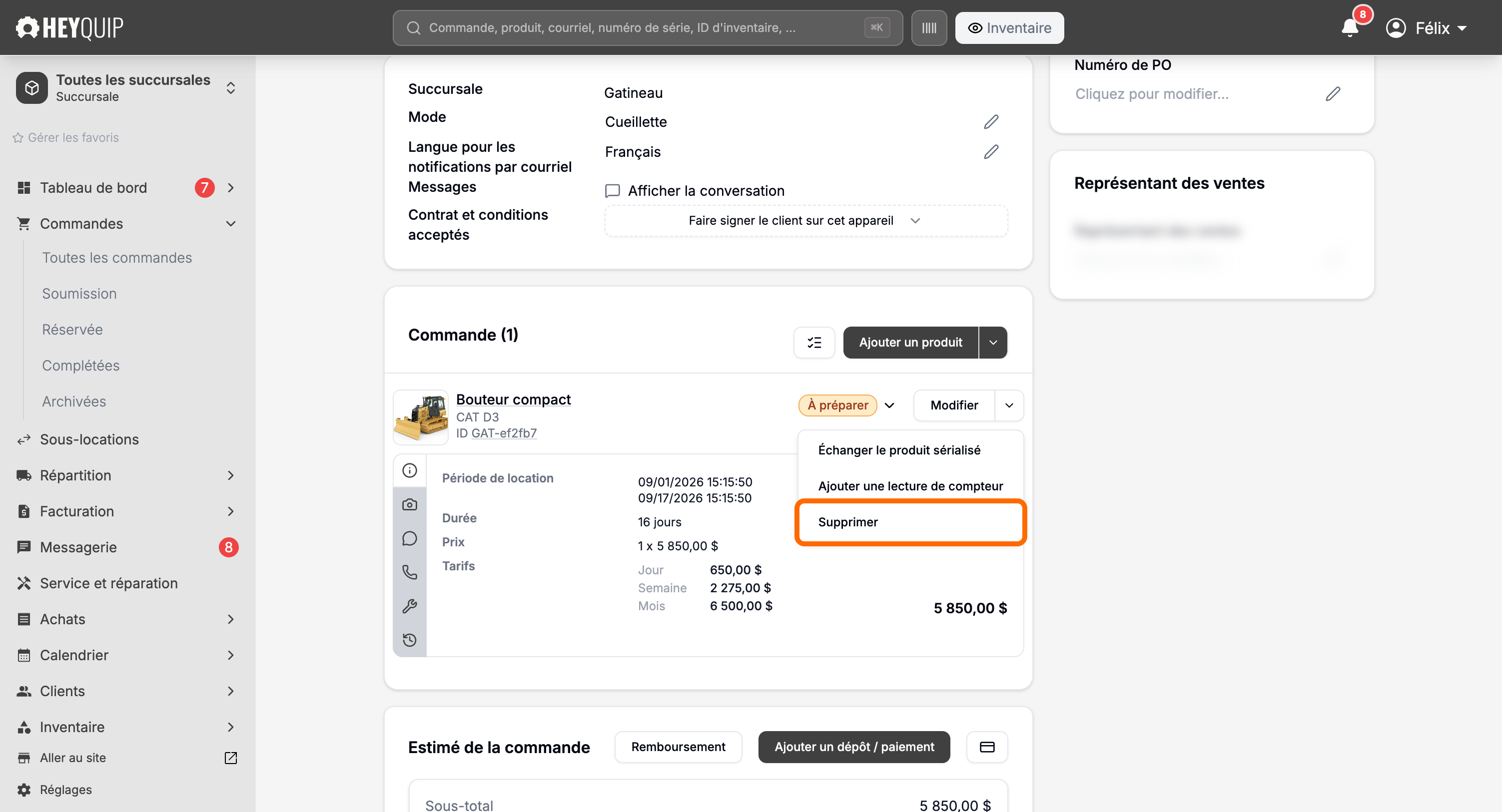This screenshot has height=812, width=1502.
Task: Choose Ajouter une lecture de compteur
Action: [910, 486]
